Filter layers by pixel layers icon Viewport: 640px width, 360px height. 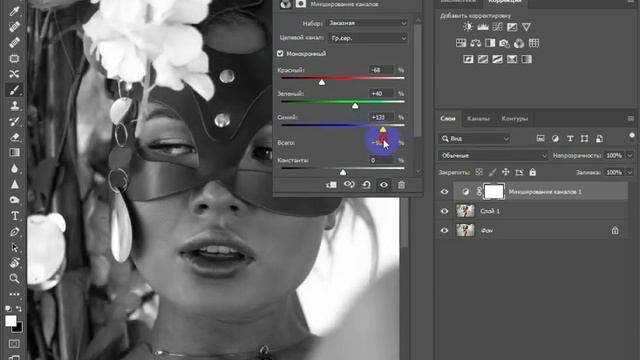(x=540, y=139)
